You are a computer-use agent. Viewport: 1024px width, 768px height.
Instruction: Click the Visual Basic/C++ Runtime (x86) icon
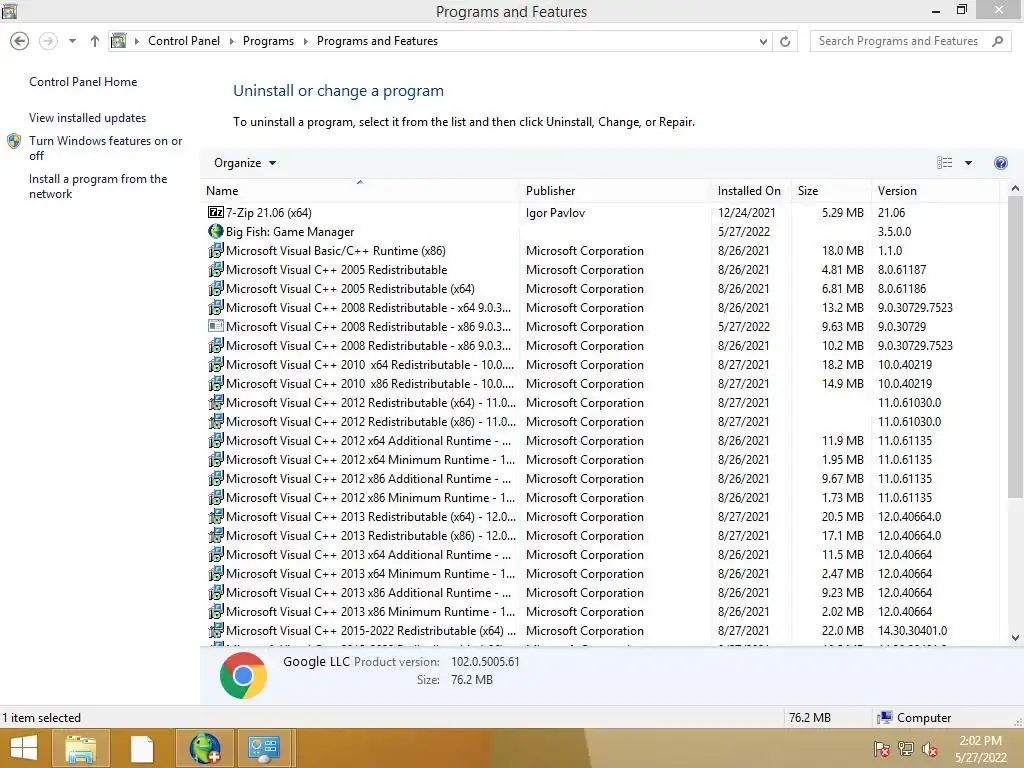[216, 250]
